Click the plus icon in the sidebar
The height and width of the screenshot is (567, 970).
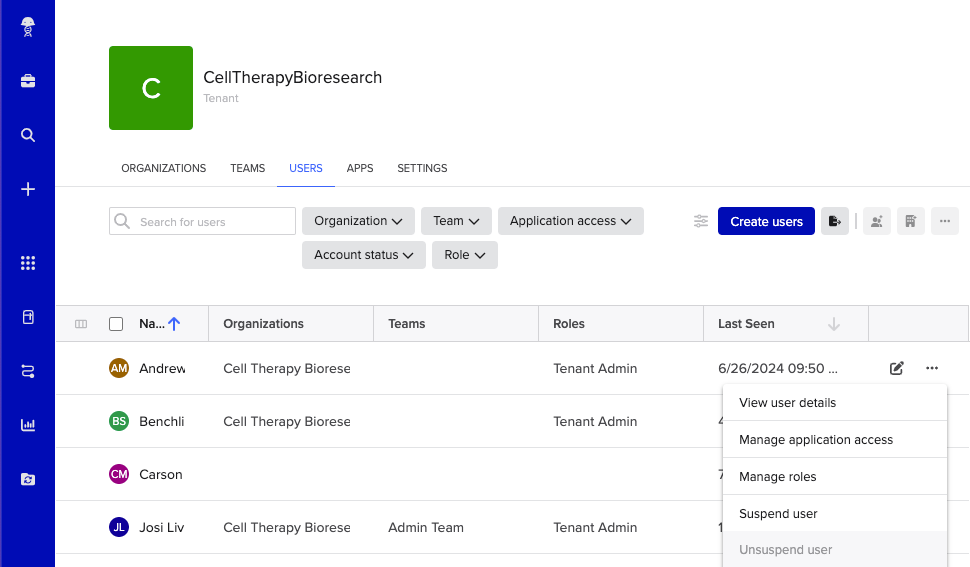[x=28, y=189]
